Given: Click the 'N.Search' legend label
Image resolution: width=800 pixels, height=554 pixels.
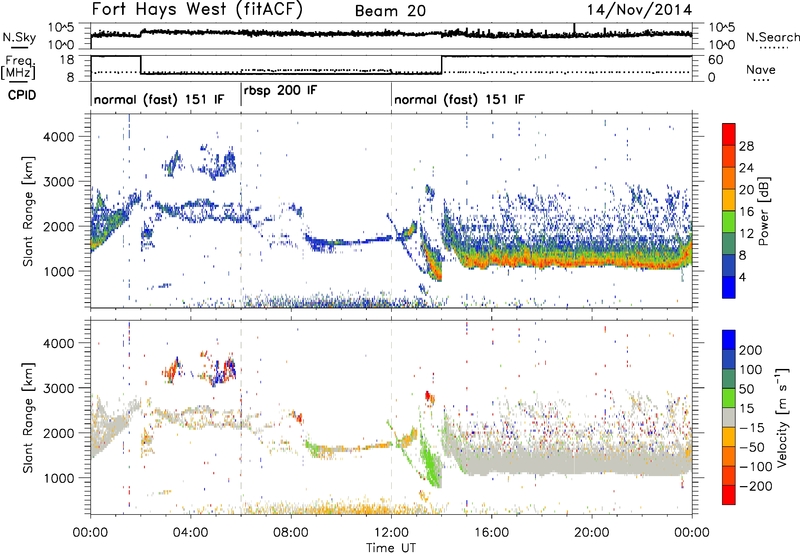Looking at the screenshot, I should point(772,37).
